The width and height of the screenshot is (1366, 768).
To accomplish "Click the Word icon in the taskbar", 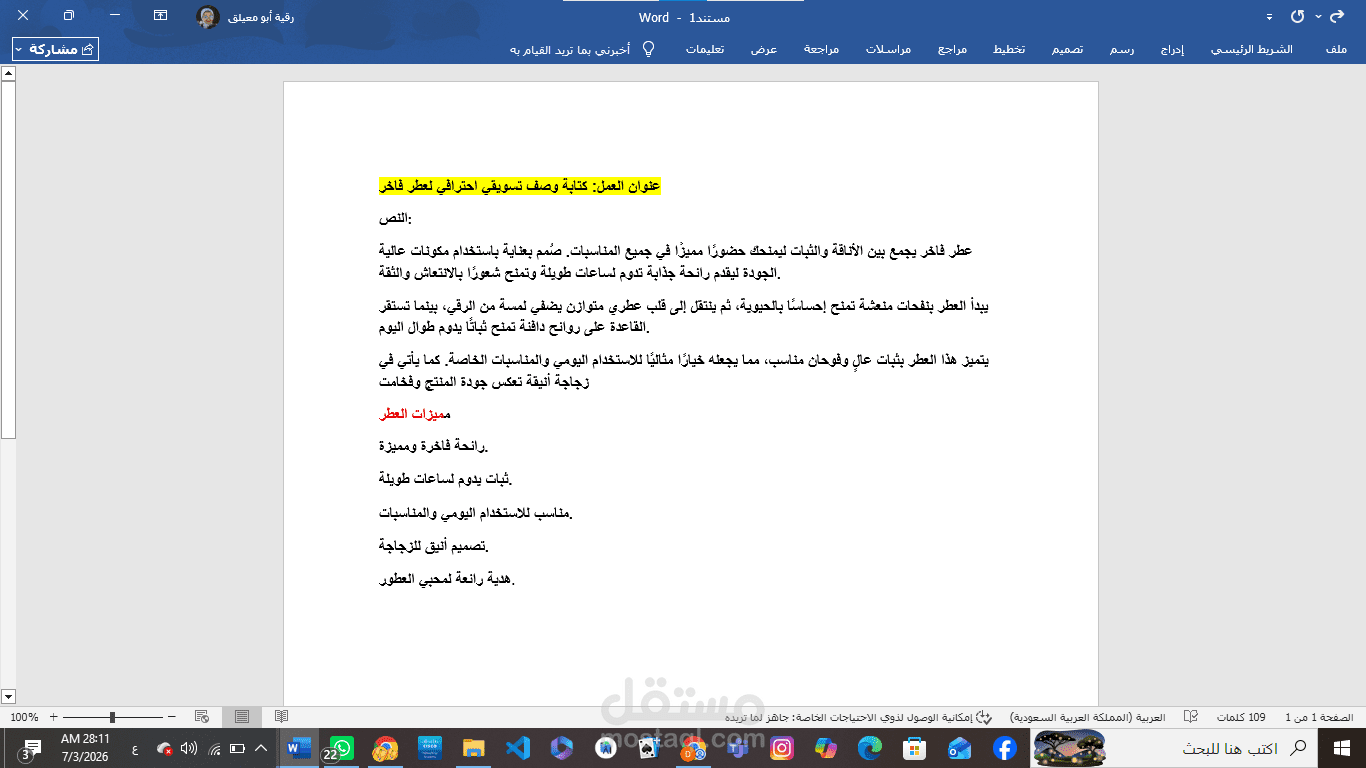I will coord(298,747).
